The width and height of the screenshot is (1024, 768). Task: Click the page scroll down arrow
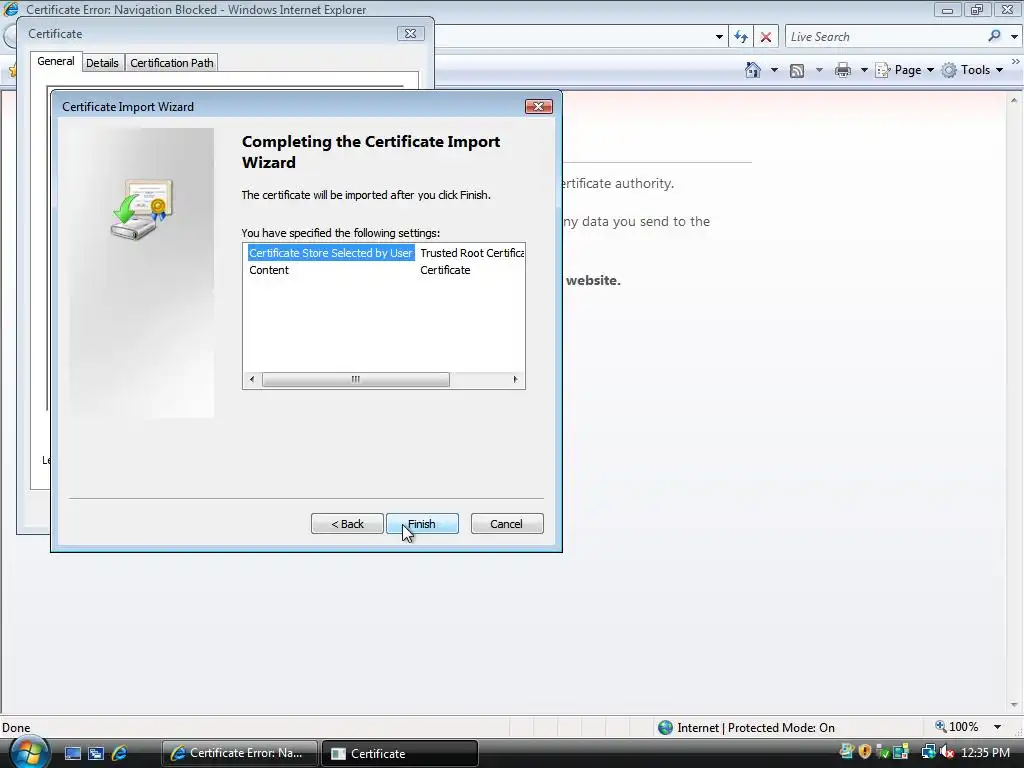tap(1014, 705)
